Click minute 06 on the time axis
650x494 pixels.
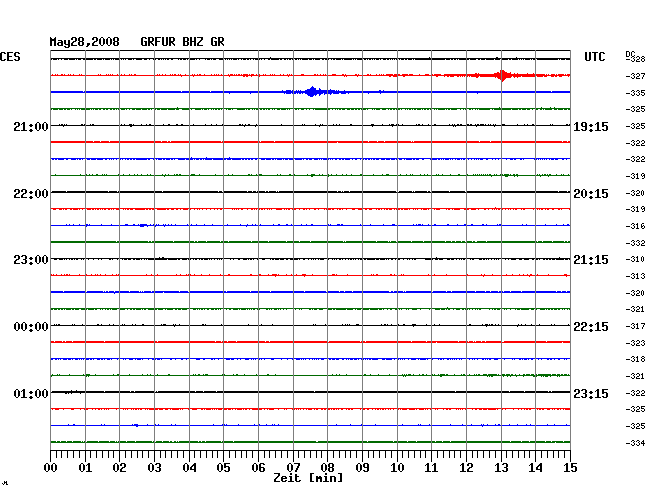(x=258, y=468)
